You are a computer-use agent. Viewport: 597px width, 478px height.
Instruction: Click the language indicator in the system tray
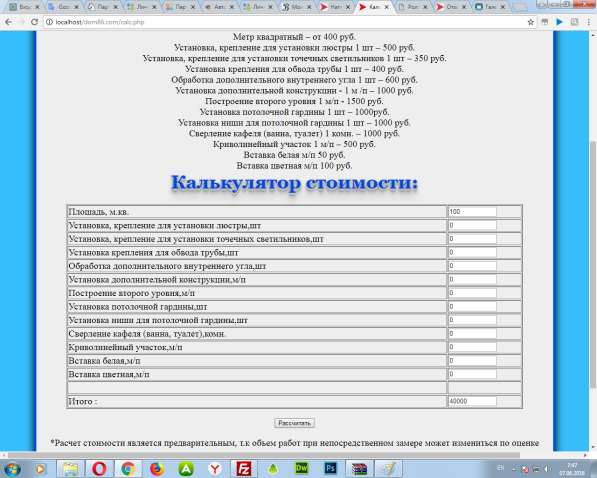pos(501,468)
